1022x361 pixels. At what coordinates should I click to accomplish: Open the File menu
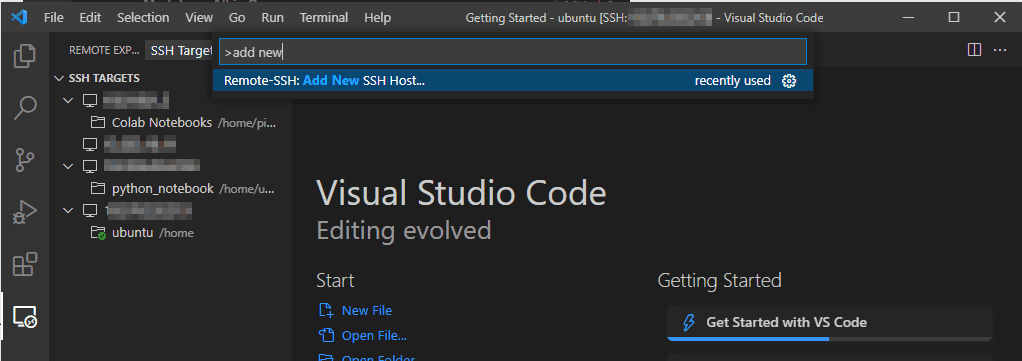click(53, 18)
